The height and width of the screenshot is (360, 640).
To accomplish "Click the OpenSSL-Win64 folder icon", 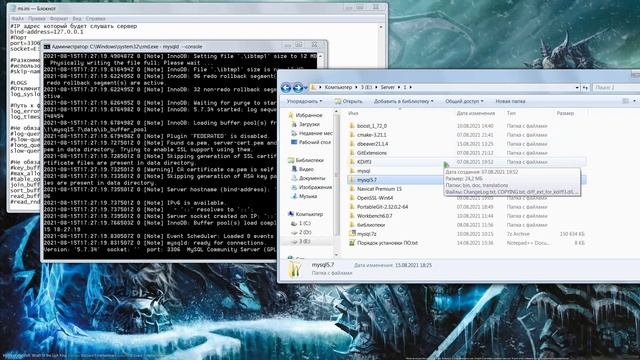I will tap(352, 198).
